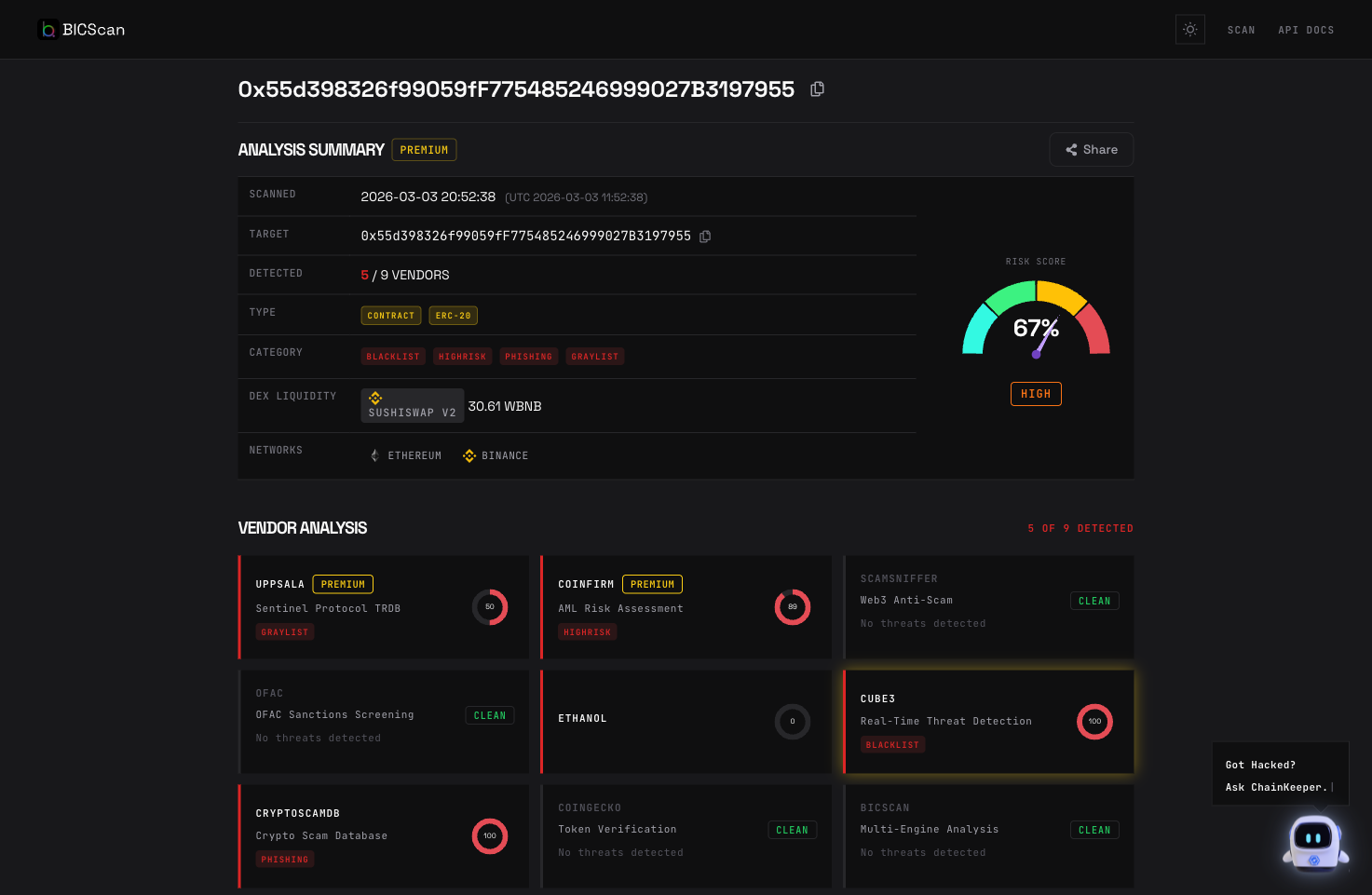Click the BICScan logo in the header
Image resolution: width=1372 pixels, height=895 pixels.
point(81,29)
